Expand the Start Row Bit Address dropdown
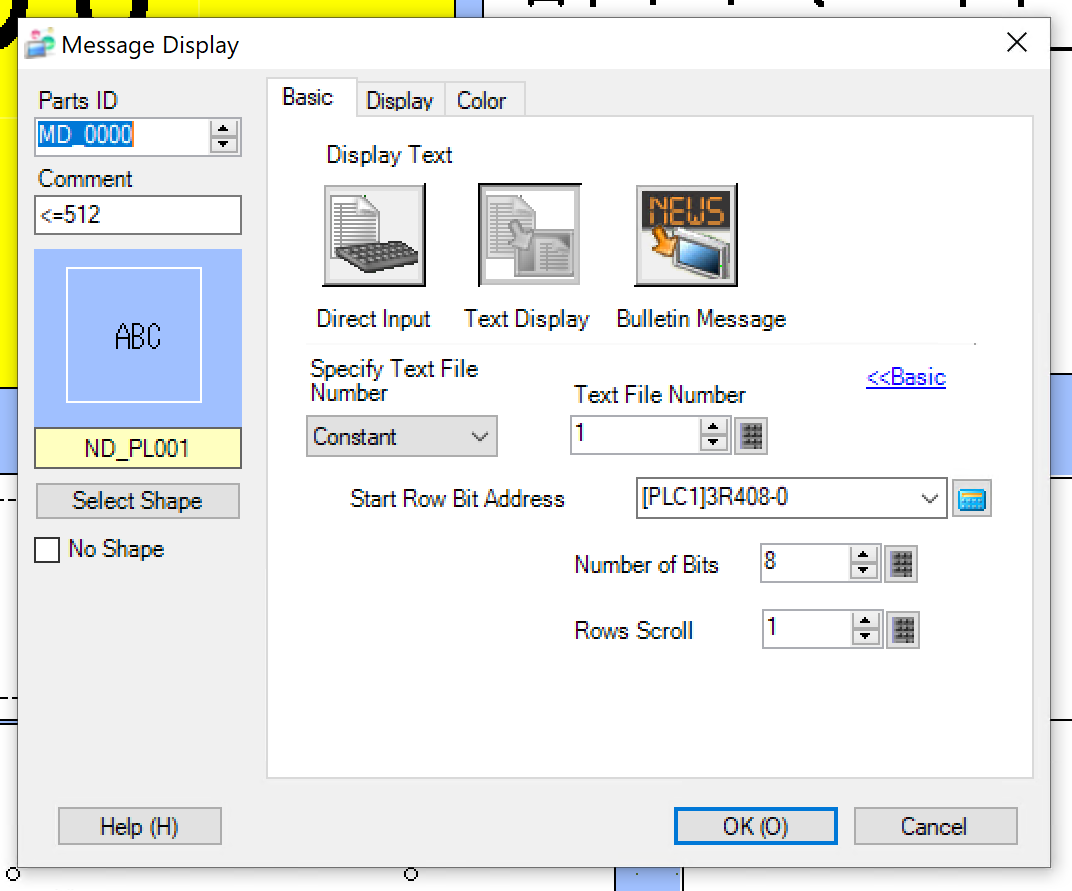This screenshot has width=1072, height=891. point(930,498)
